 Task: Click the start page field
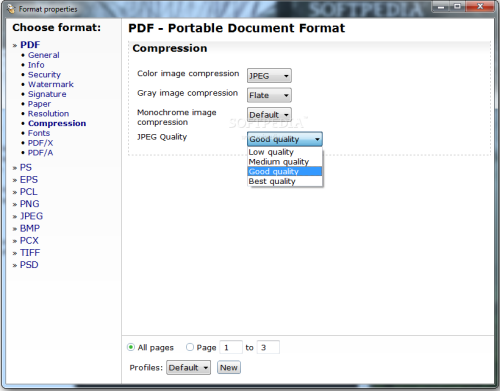(231, 347)
